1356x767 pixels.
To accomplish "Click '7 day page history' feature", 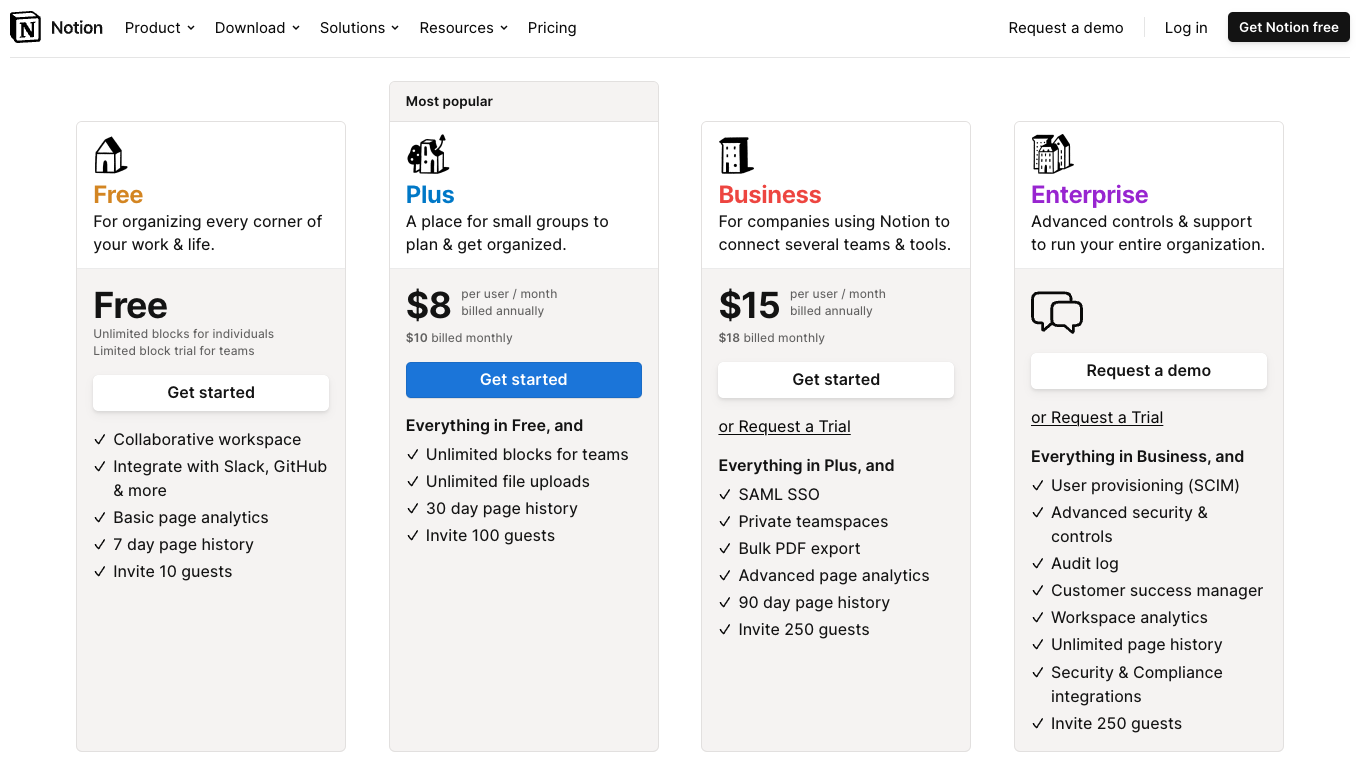I will [x=183, y=545].
